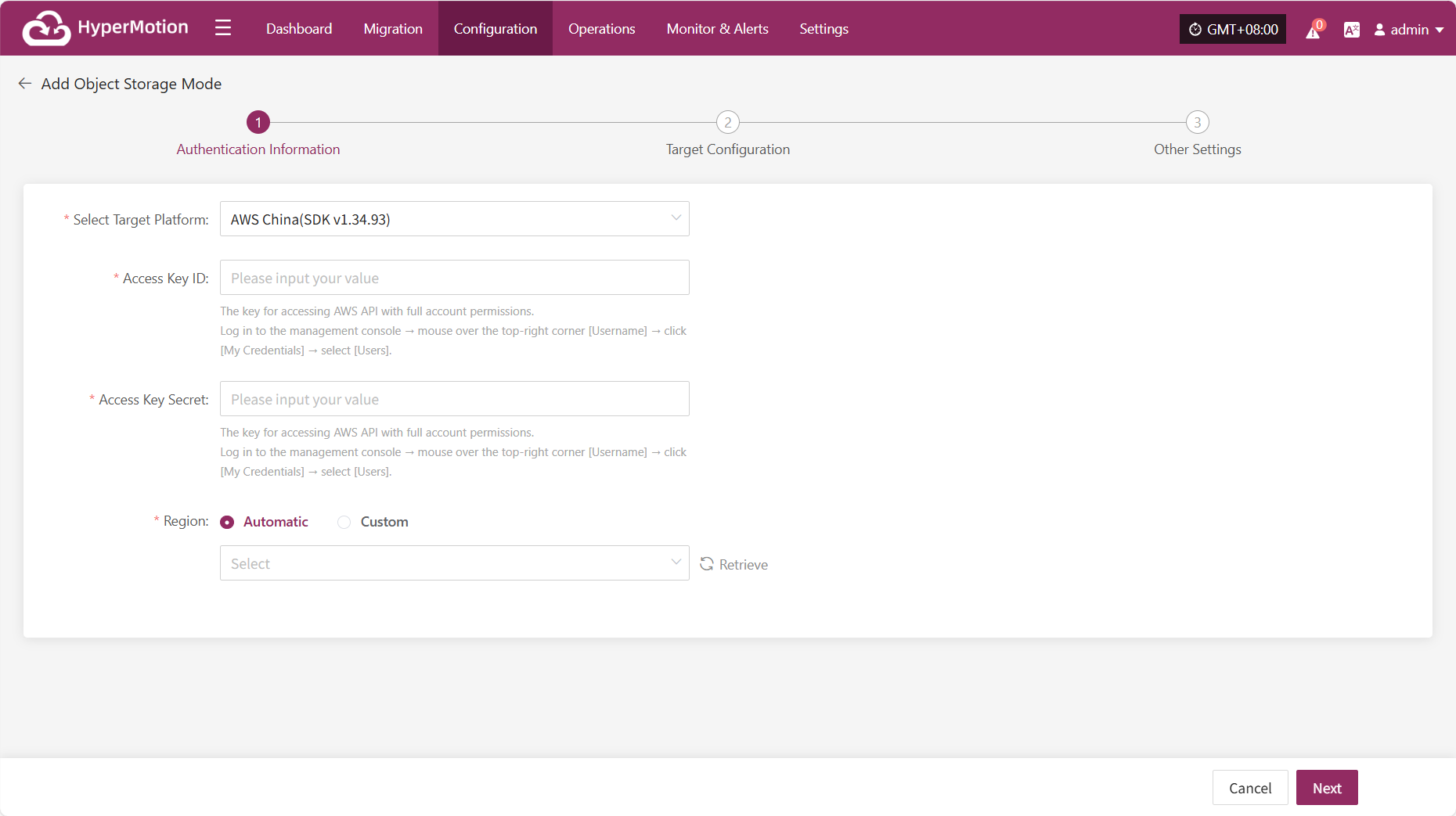Toggle the hamburger menu icon

coord(223,28)
